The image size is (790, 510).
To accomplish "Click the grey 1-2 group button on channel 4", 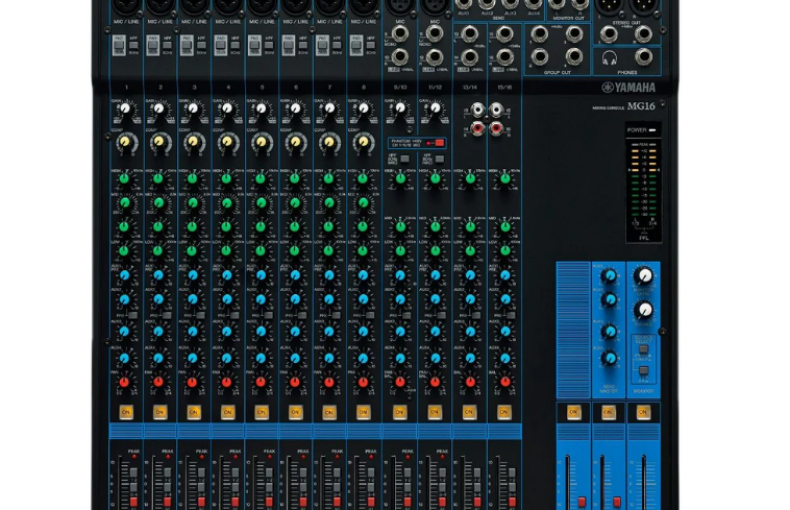I will (x=235, y=472).
